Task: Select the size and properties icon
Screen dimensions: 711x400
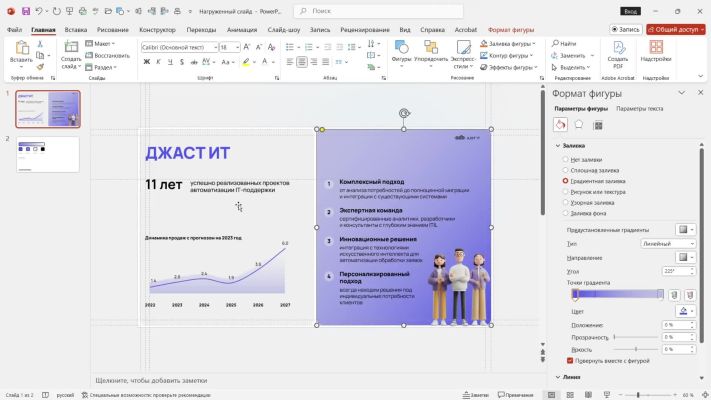Action: pyautogui.click(x=598, y=125)
